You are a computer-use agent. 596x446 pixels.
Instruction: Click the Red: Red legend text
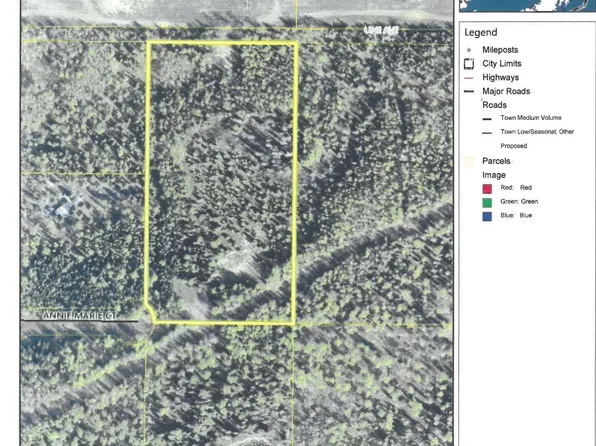(516, 188)
